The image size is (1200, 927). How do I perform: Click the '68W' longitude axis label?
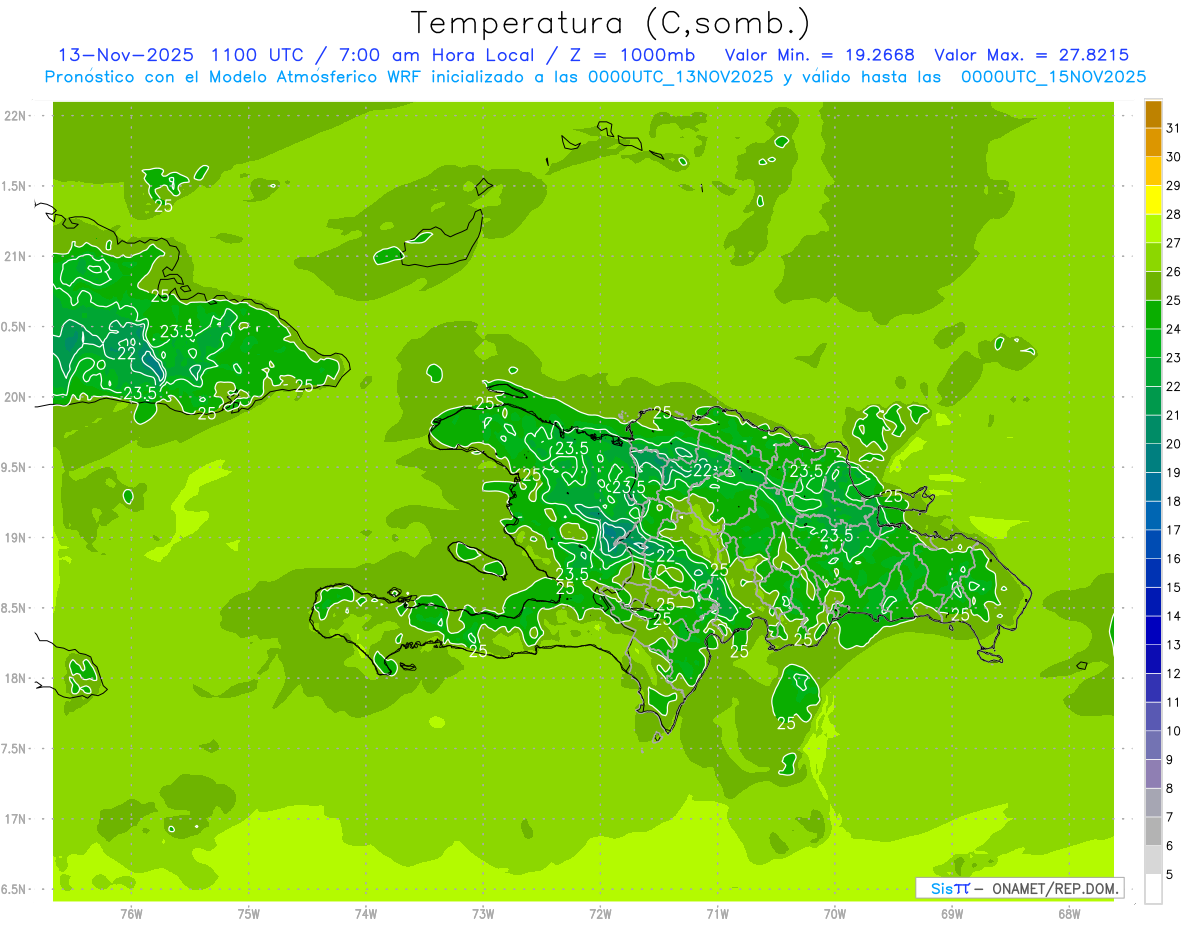[x=1069, y=914]
